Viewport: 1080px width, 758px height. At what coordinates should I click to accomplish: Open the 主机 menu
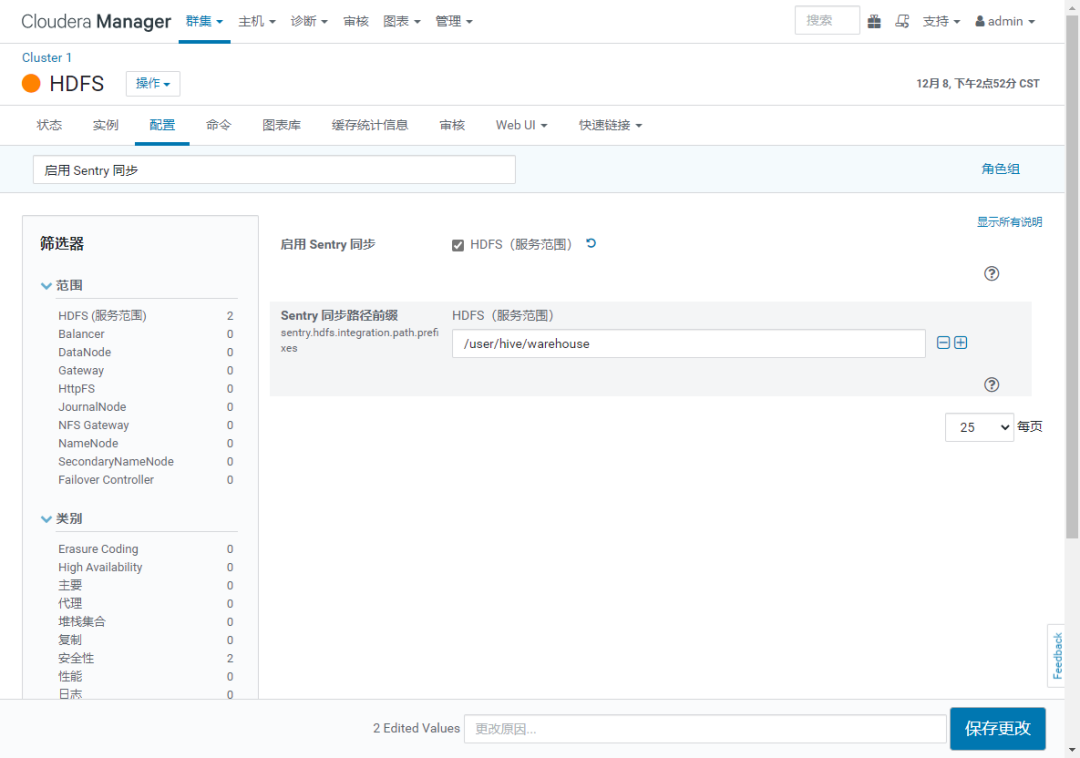point(257,21)
